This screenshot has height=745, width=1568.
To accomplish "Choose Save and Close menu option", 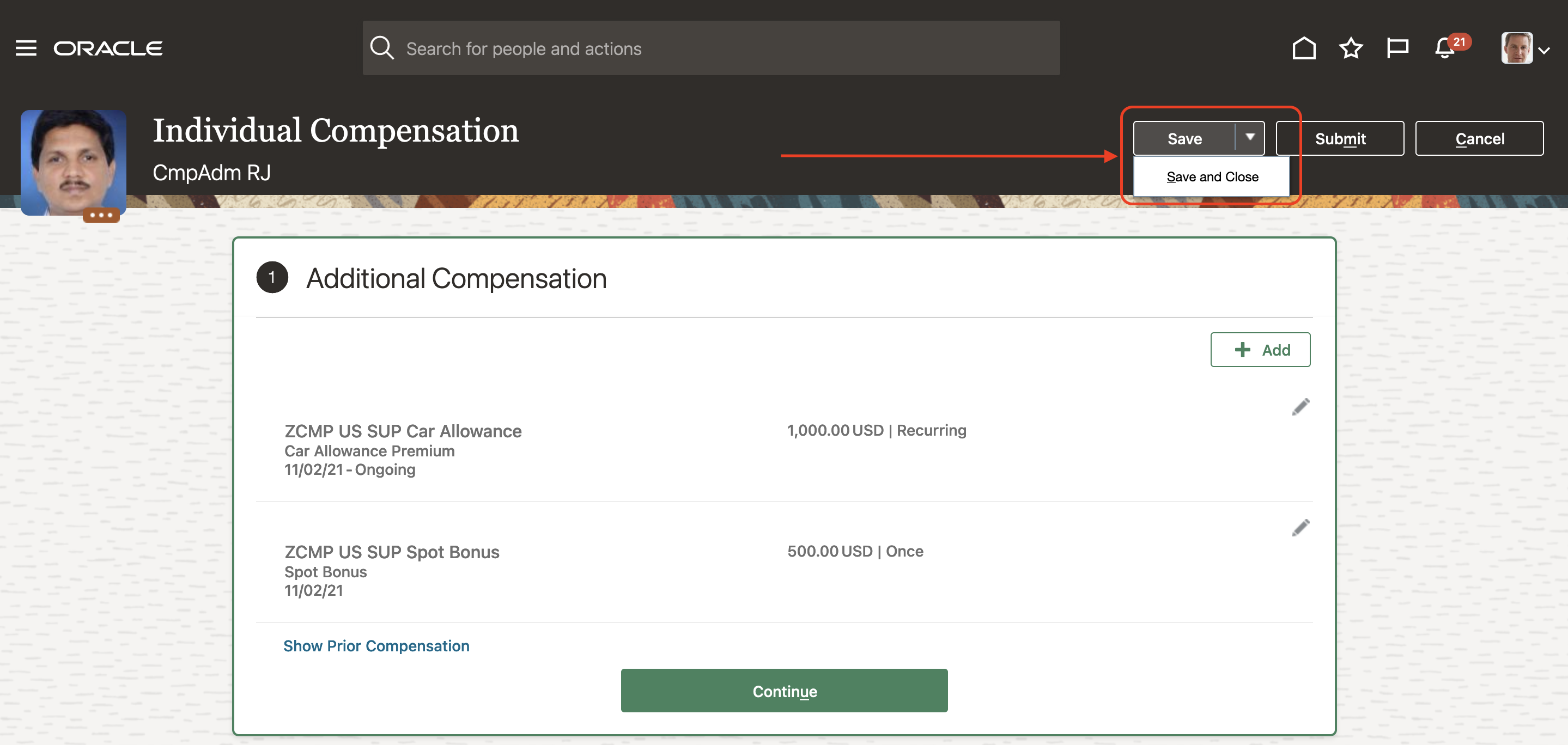I will click(x=1212, y=177).
